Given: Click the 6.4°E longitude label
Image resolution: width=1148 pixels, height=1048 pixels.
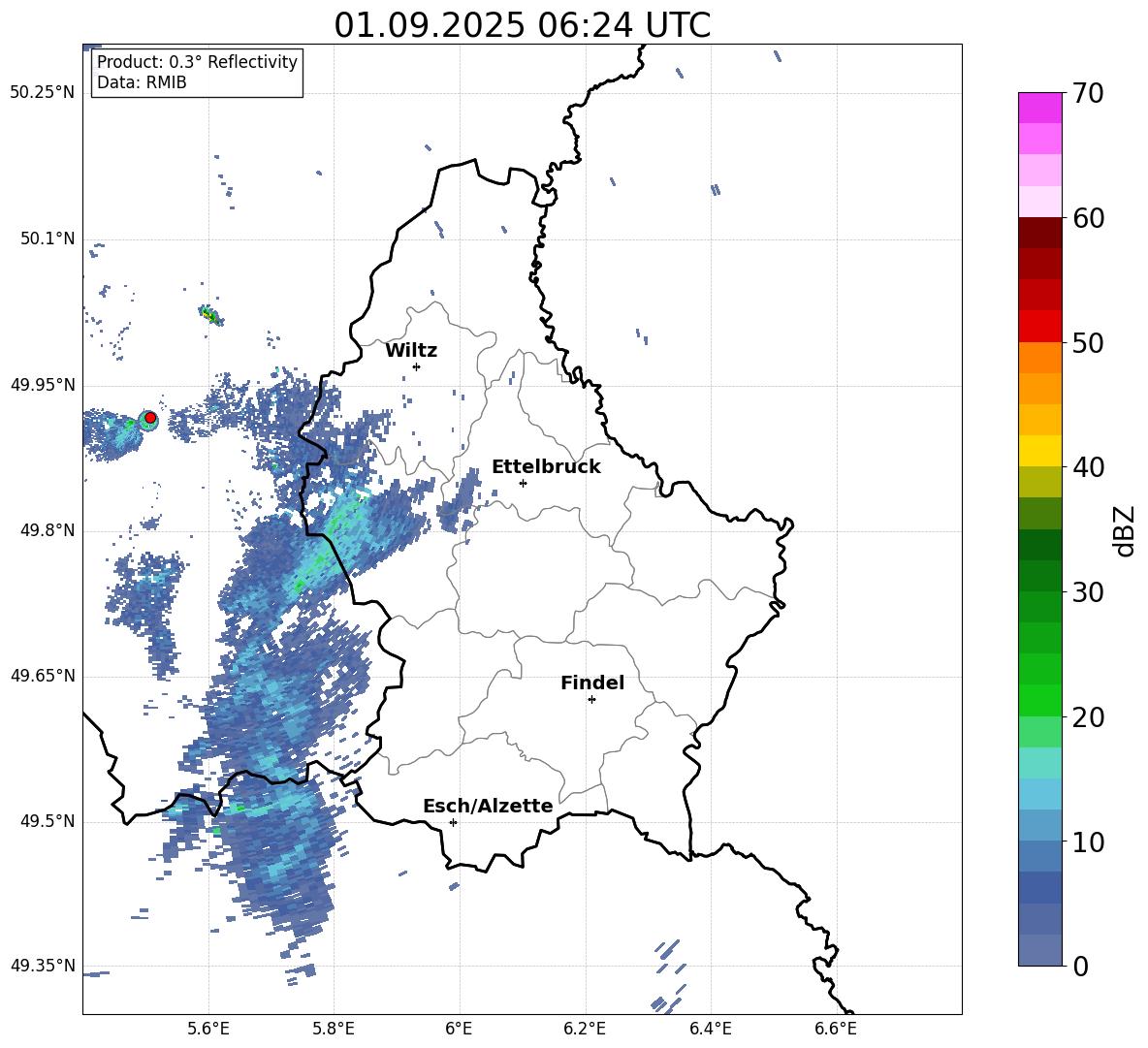Looking at the screenshot, I should (x=711, y=1029).
